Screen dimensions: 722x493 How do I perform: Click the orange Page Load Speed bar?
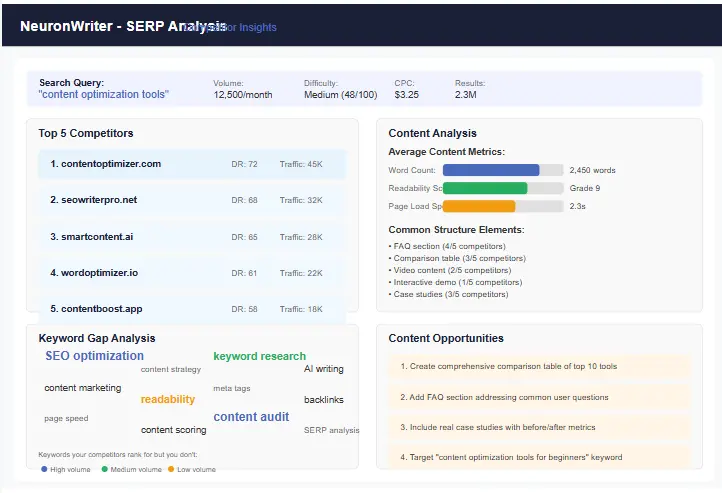point(479,206)
